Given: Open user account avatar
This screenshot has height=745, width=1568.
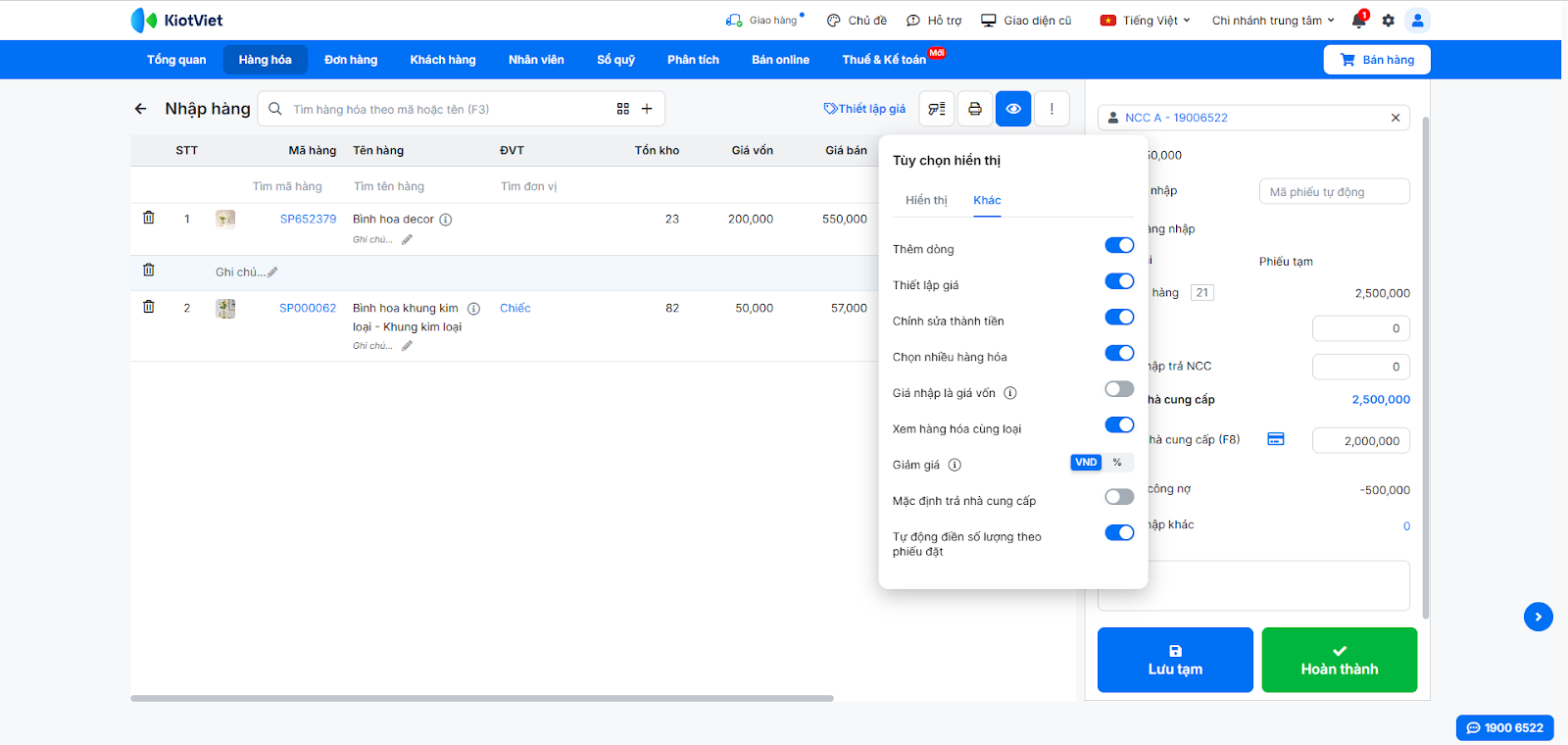Looking at the screenshot, I should pos(1417,20).
